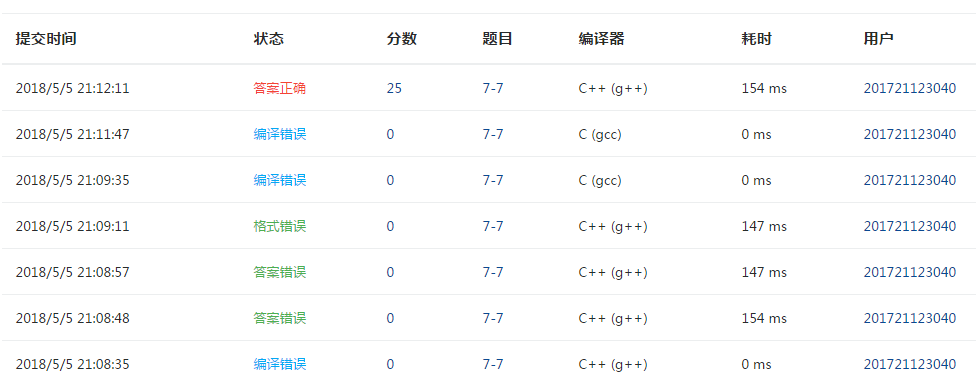Select C (gcc) compiler in the 21:09:35 row
Screen dimensions: 976x384
[600, 180]
